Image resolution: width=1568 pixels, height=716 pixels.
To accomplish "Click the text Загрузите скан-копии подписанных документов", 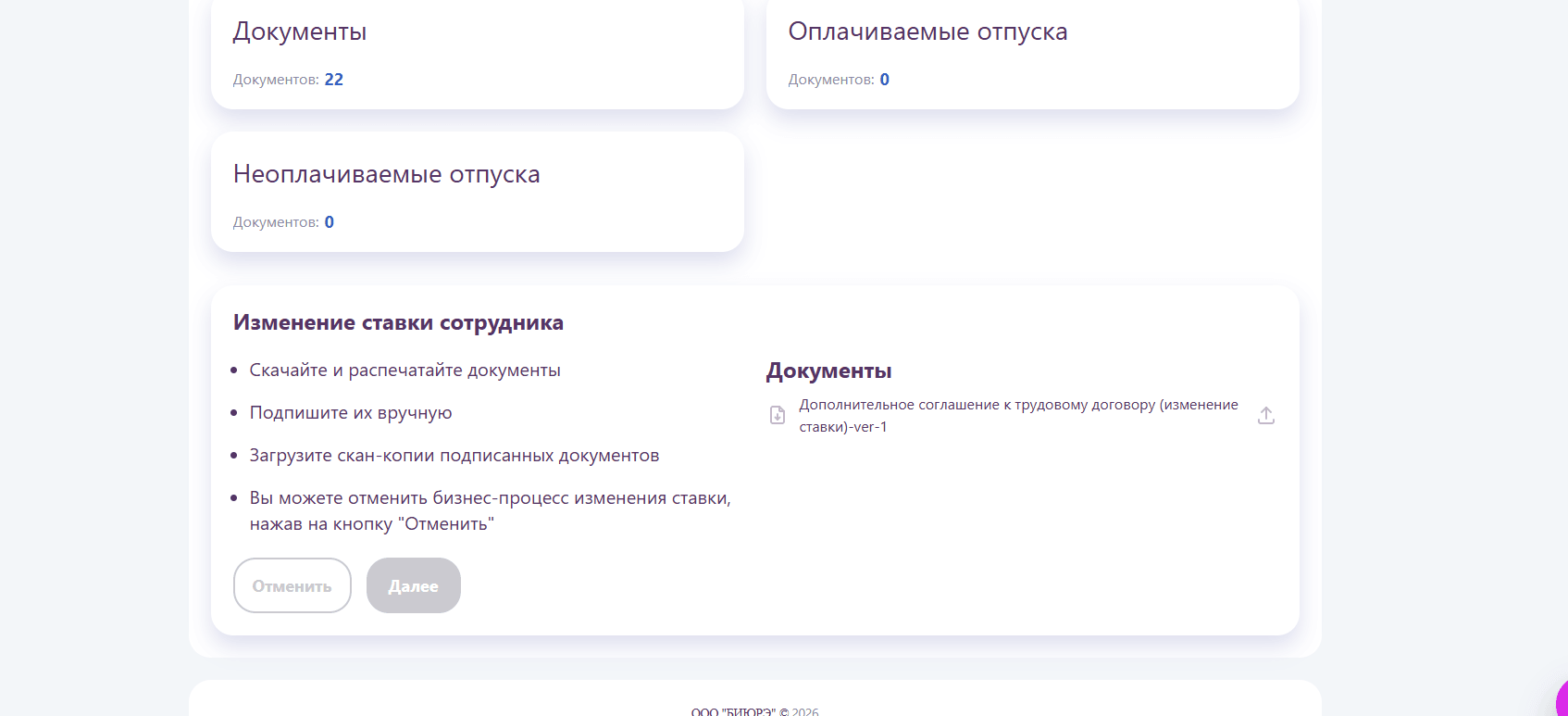I will pos(454,455).
